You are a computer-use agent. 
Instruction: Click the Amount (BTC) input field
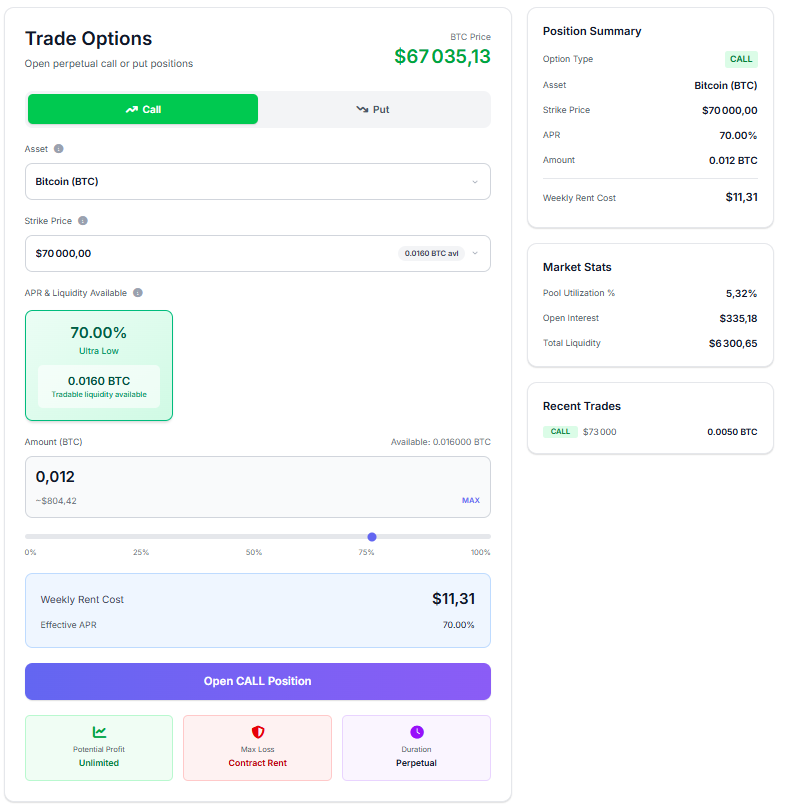(x=258, y=487)
